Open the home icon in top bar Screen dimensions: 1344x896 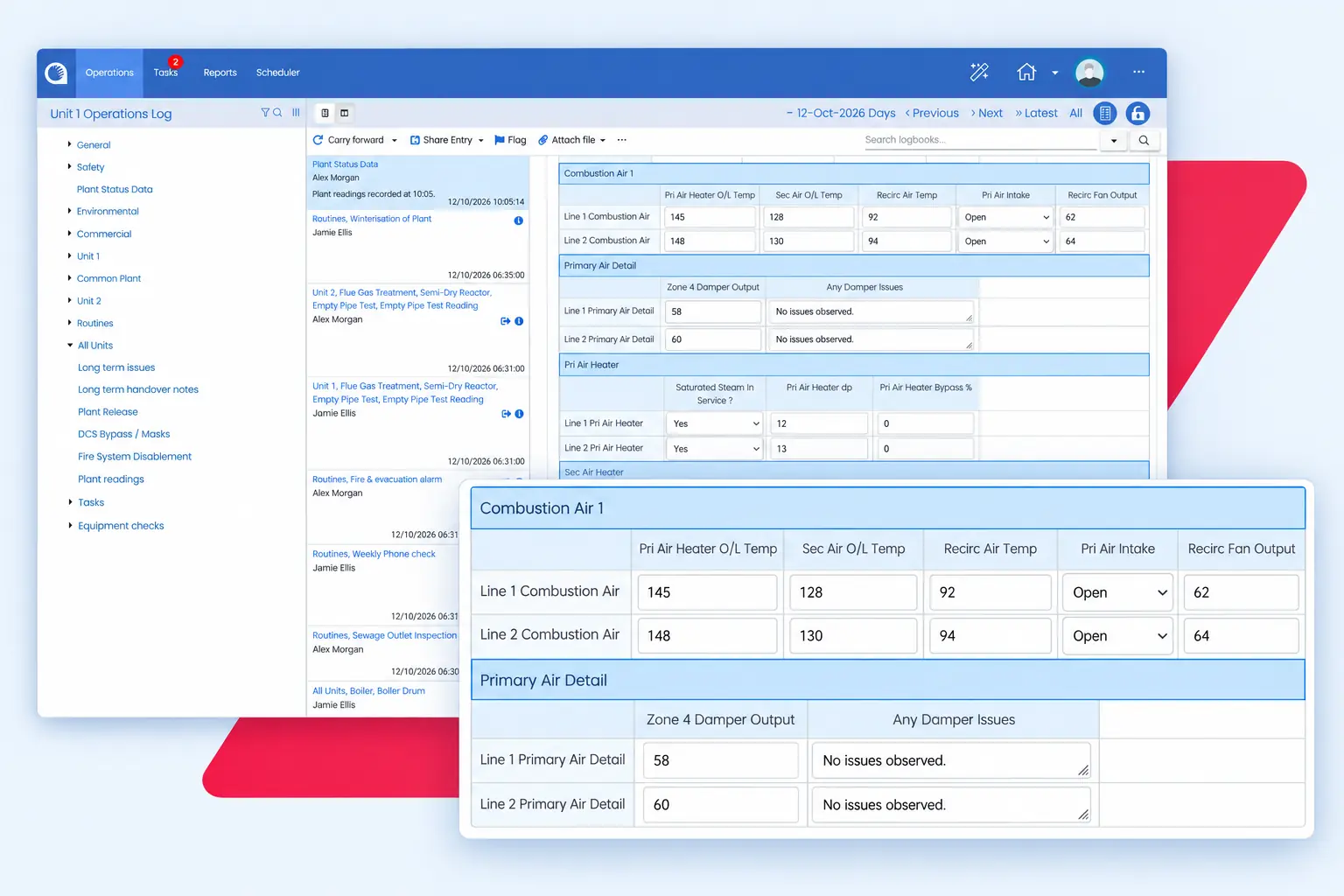(x=1026, y=72)
